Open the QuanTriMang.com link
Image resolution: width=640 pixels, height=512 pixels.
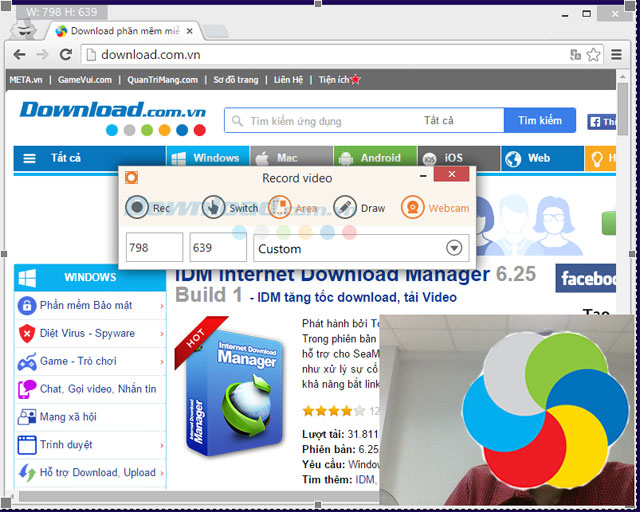162,80
